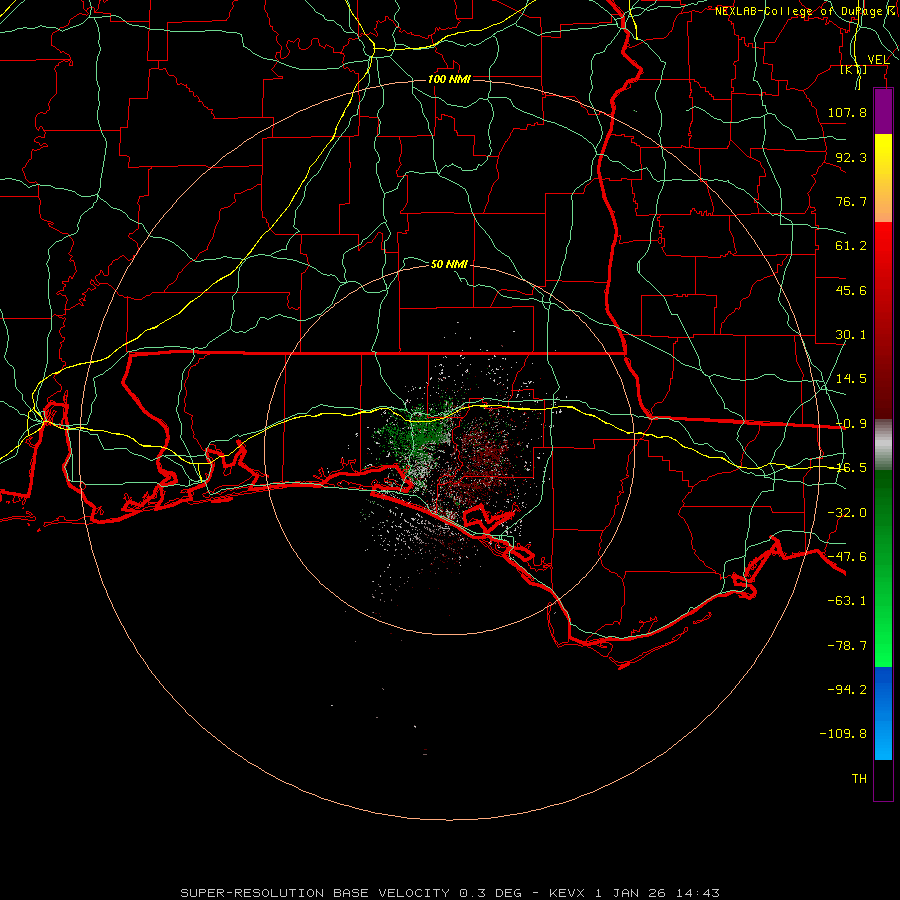Click the VEL legend title
Screen dimensions: 900x900
pyautogui.click(x=878, y=59)
